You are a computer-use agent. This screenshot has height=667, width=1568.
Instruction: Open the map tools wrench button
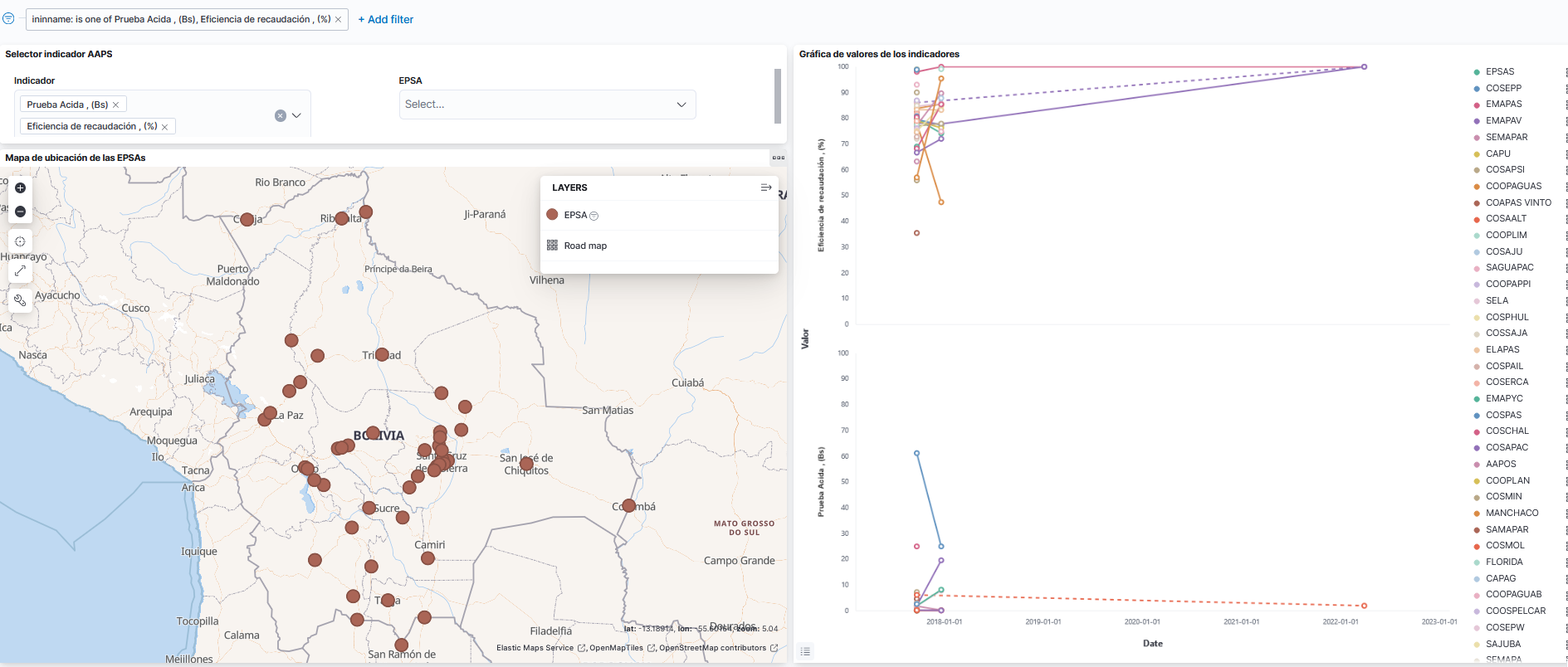pos(20,300)
